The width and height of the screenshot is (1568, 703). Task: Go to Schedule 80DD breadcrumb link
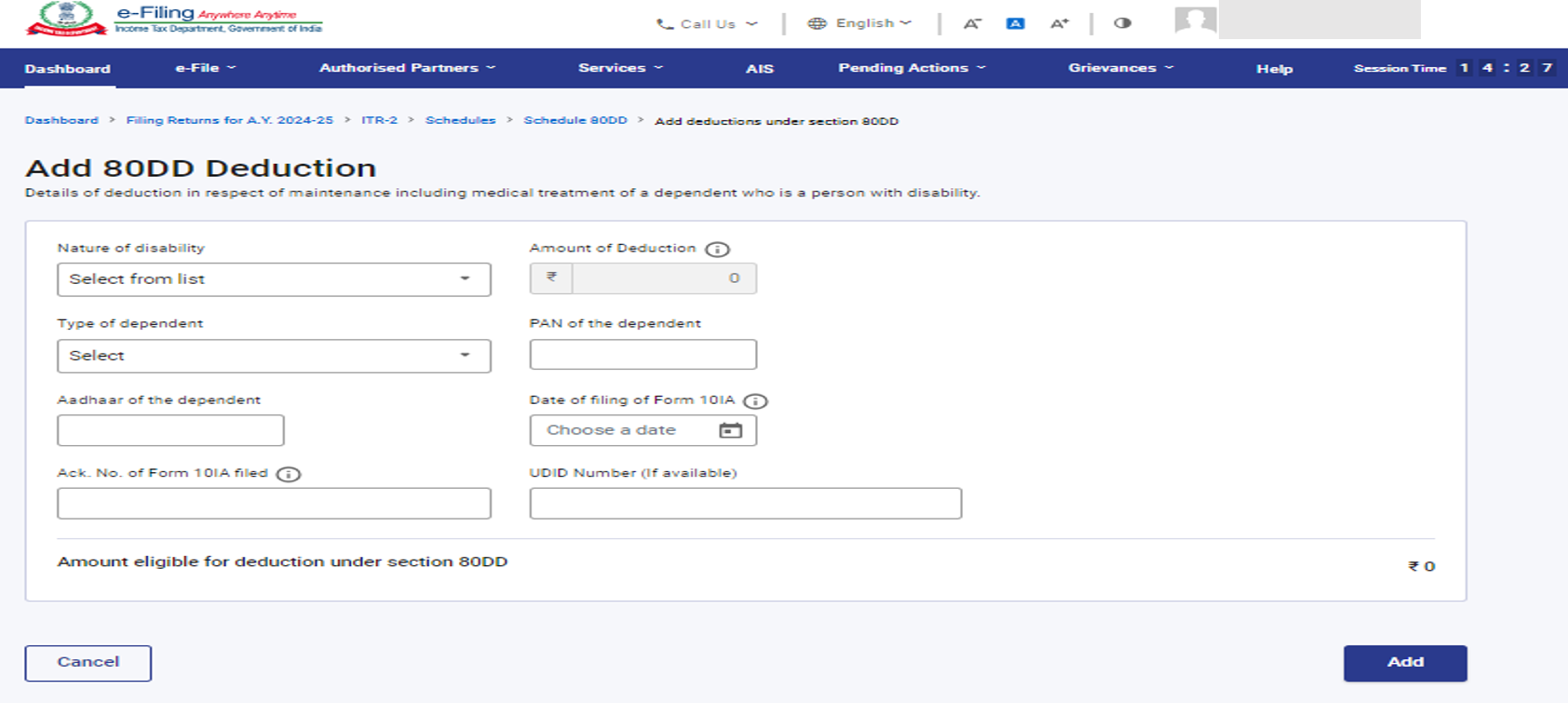tap(574, 120)
